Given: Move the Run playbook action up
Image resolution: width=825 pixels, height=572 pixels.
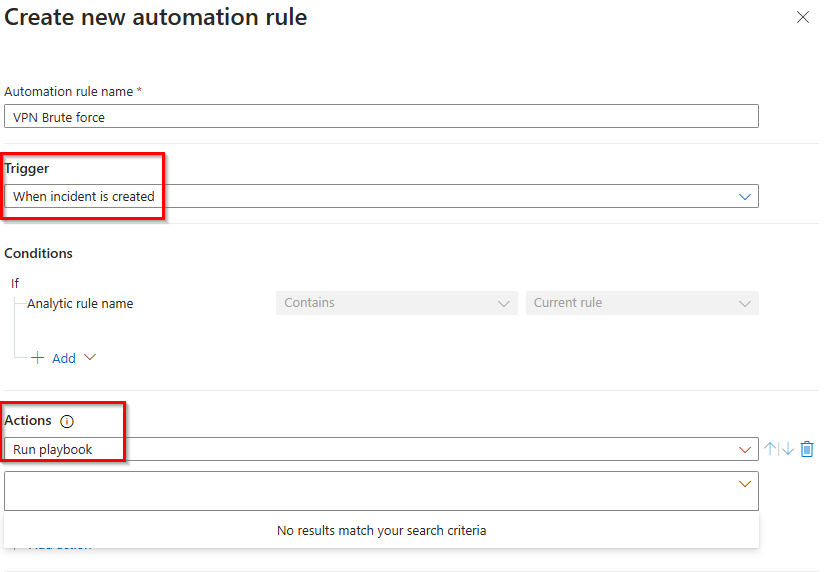Looking at the screenshot, I should [x=770, y=450].
